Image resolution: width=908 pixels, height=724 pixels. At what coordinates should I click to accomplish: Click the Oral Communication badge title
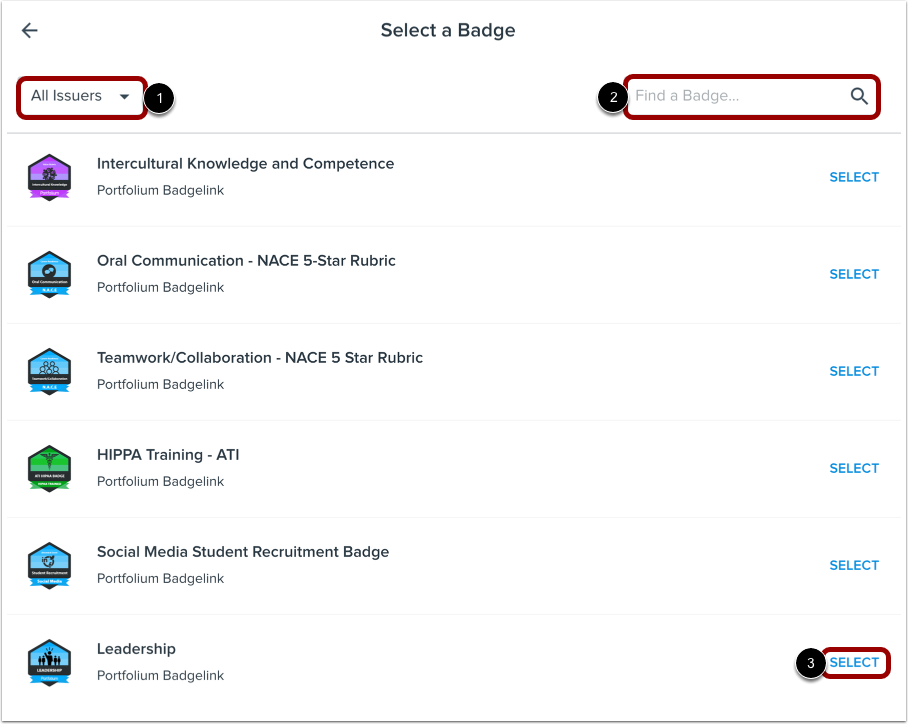245,260
